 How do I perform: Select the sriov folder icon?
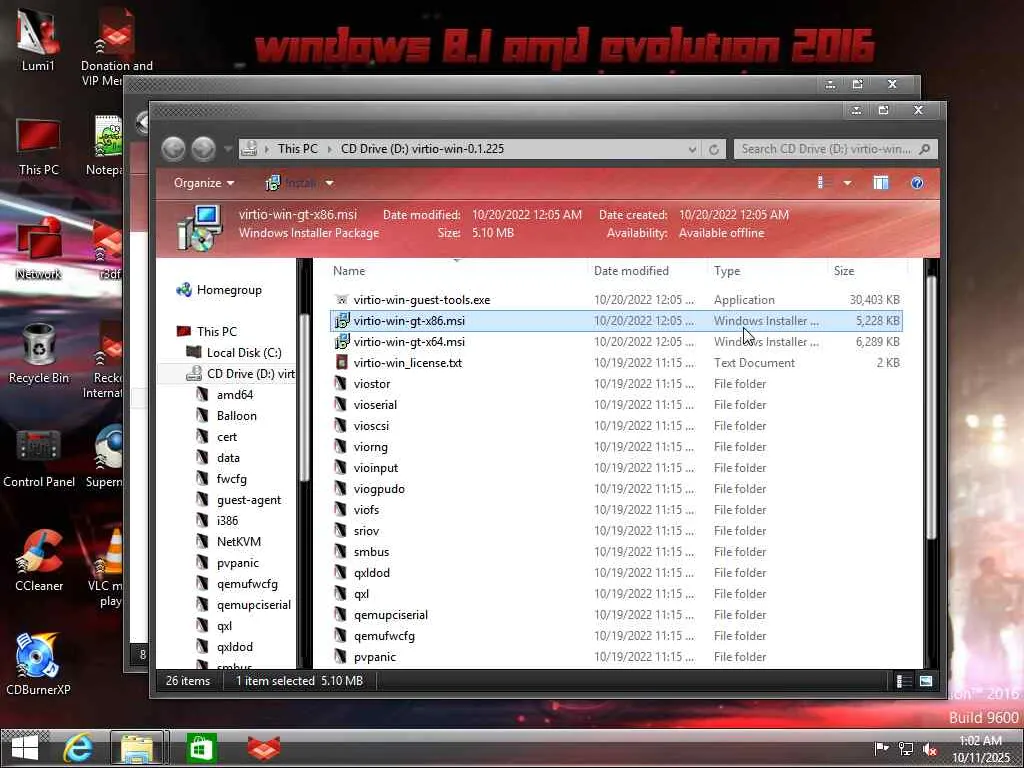(x=341, y=531)
